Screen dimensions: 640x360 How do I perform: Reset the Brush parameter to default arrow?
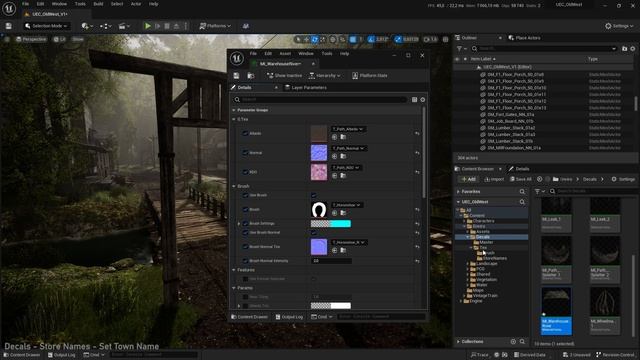point(417,209)
